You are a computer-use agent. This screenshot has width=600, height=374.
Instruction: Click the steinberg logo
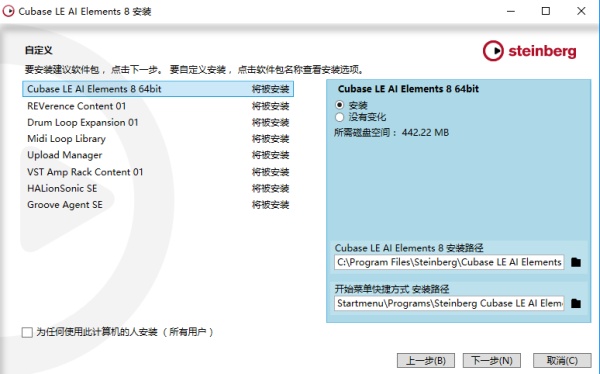(x=530, y=51)
